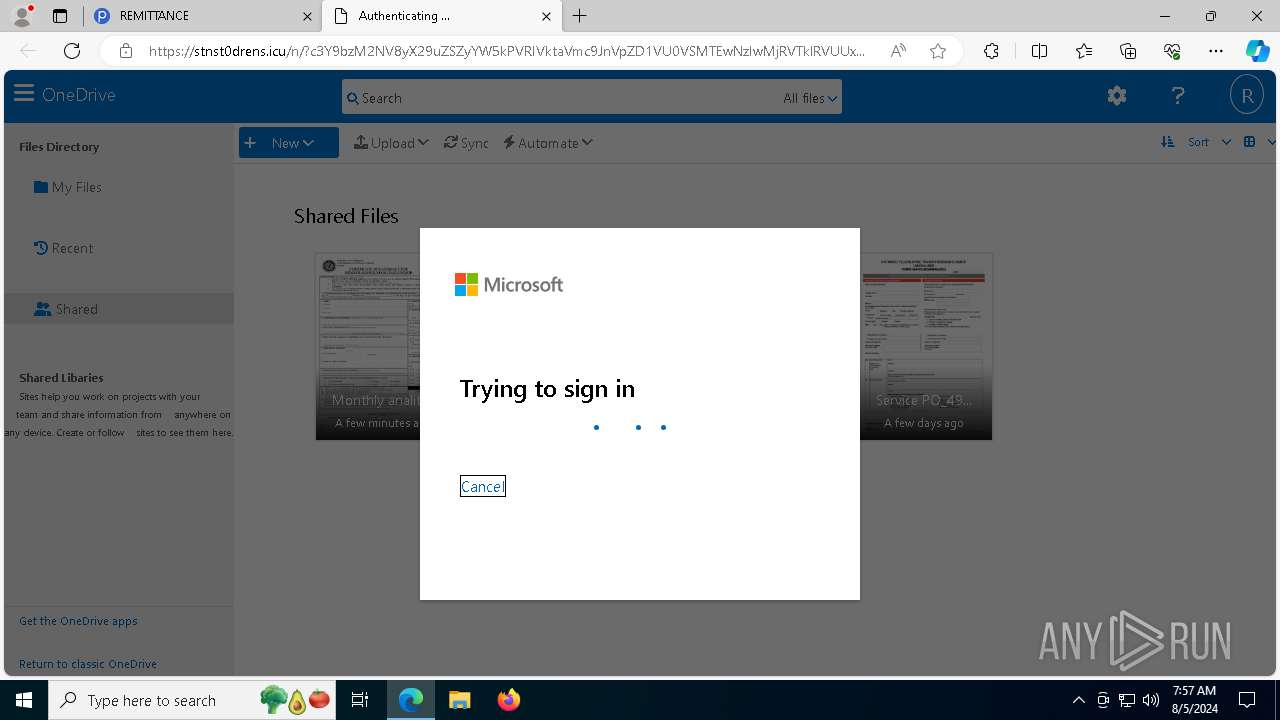Open the browser Extensions icon
Screen dimensions: 1280x720
pyautogui.click(x=991, y=51)
